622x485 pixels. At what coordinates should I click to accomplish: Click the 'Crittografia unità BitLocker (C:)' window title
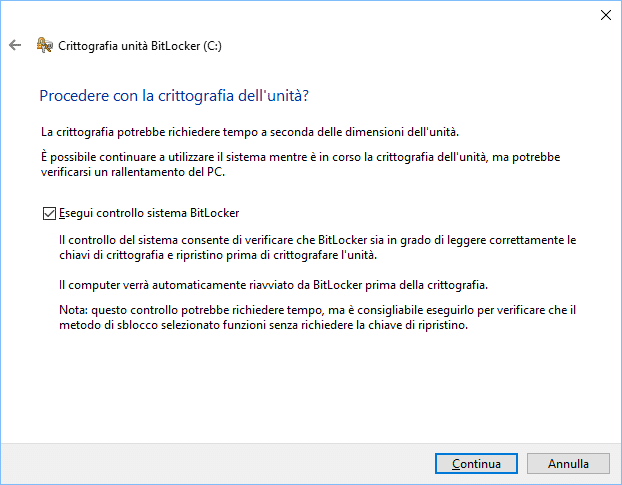(x=140, y=46)
